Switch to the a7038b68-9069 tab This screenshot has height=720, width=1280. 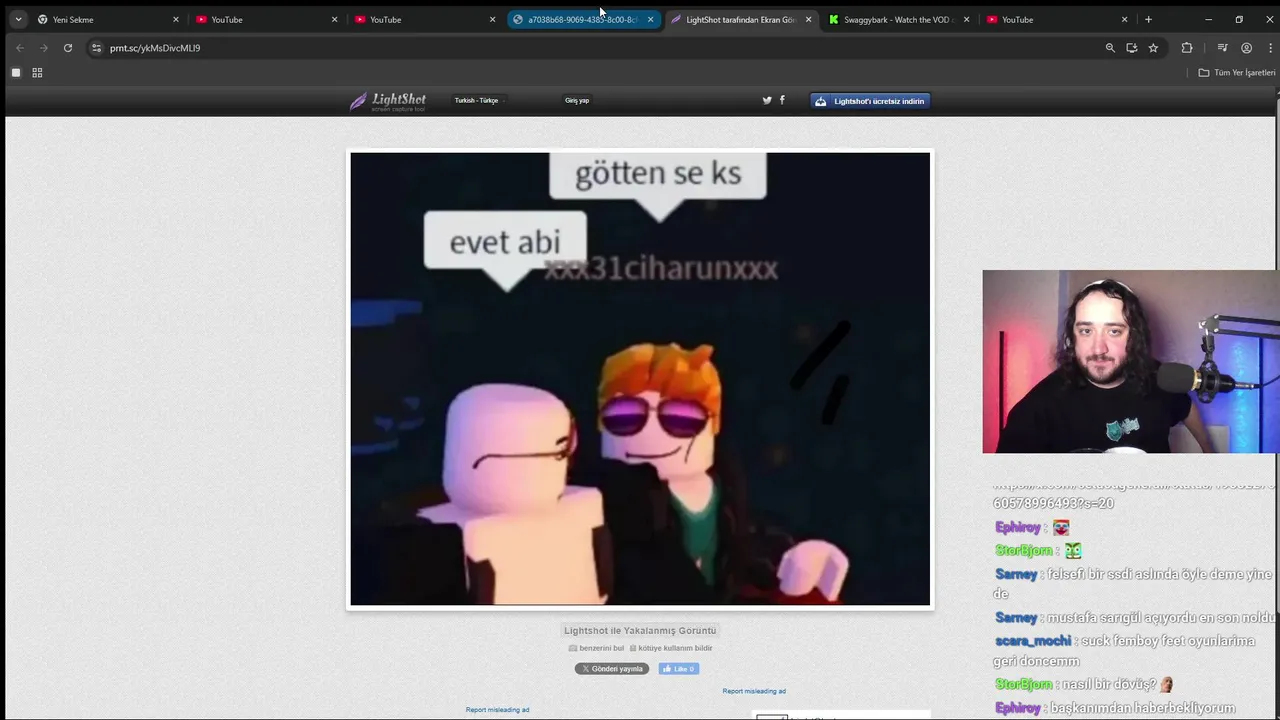click(x=583, y=19)
